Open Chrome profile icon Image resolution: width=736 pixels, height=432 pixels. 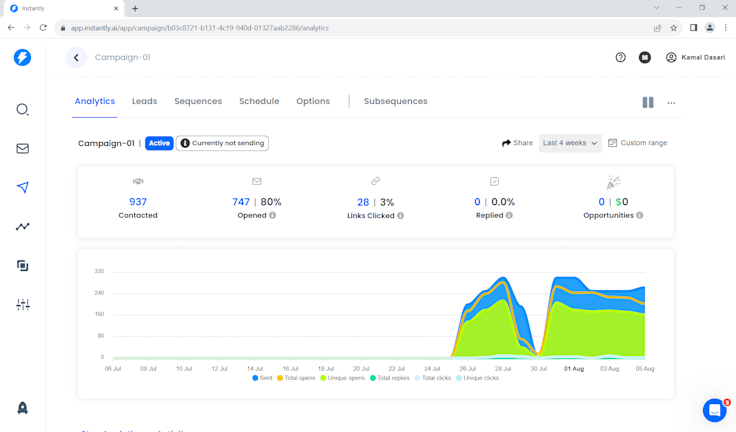click(710, 28)
